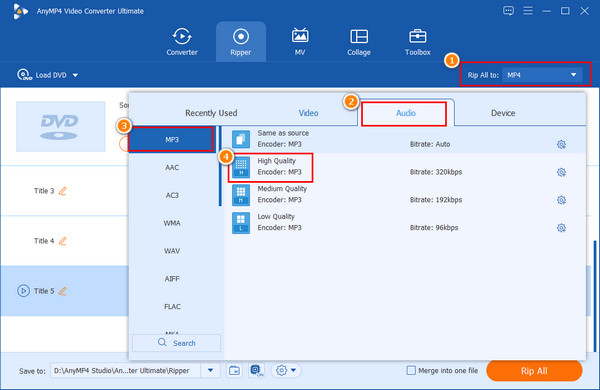This screenshot has height=390, width=600.
Task: Choose the Low Quality MP3 preset
Action: 404,222
